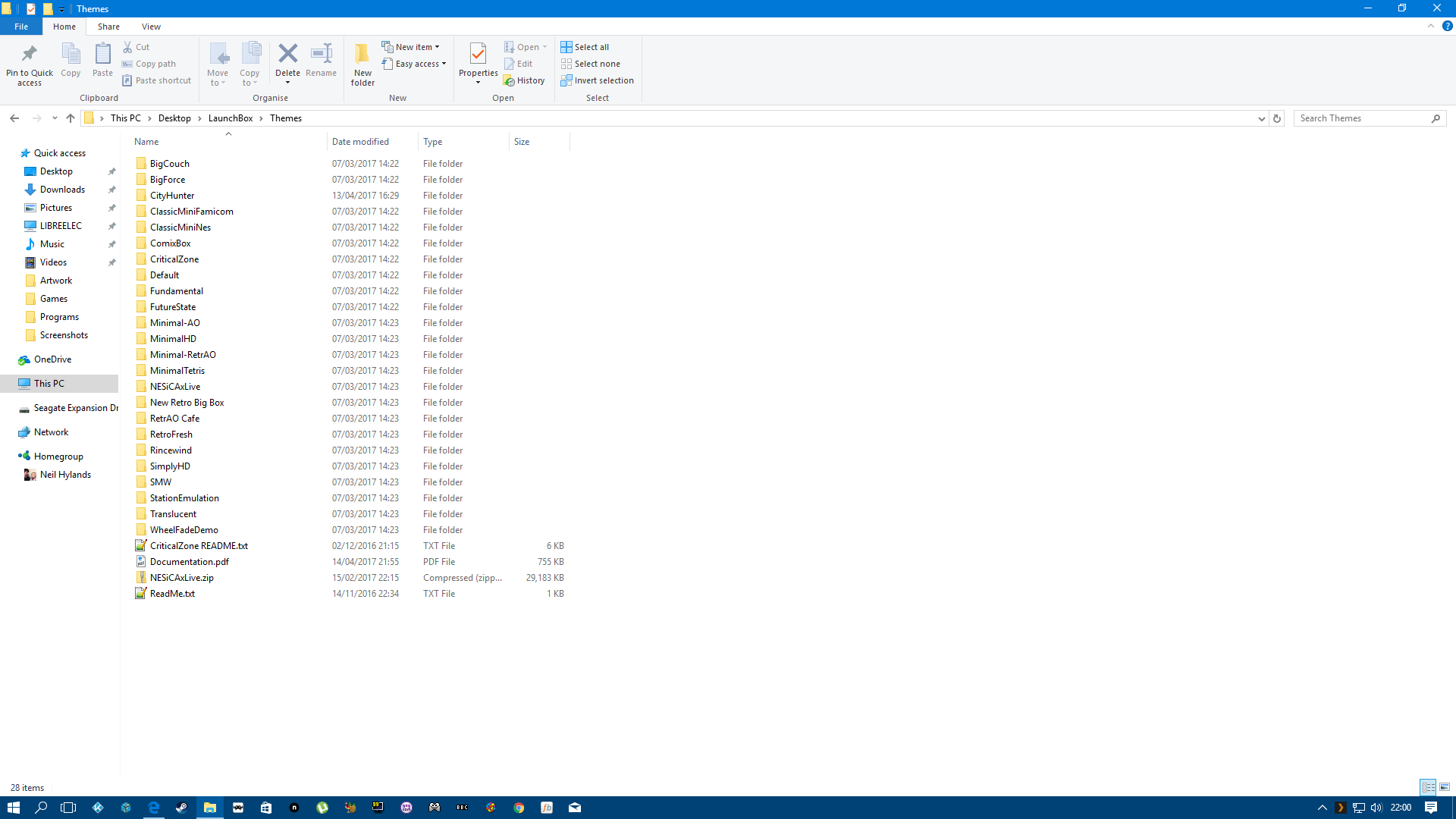The width and height of the screenshot is (1456, 819).
Task: Select the WheelFadeDemo folder
Action: click(x=184, y=530)
